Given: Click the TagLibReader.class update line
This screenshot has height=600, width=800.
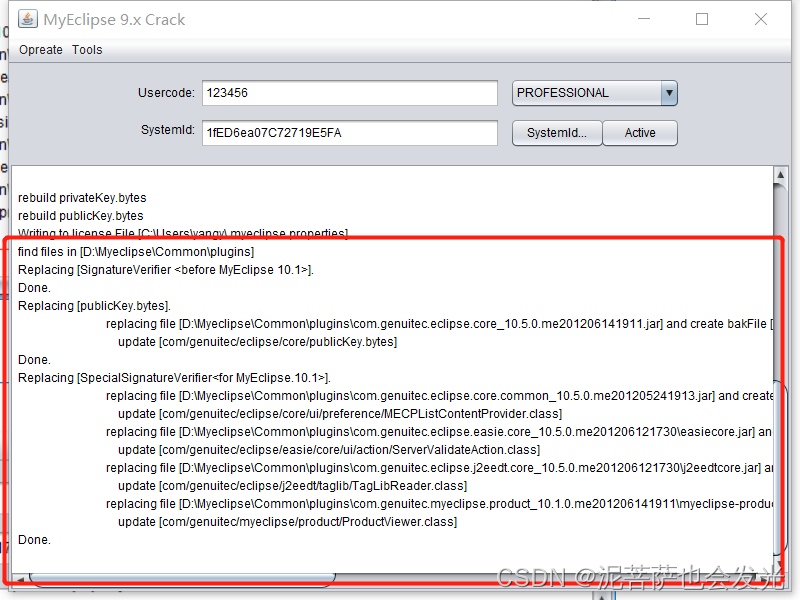Looking at the screenshot, I should click(x=293, y=486).
